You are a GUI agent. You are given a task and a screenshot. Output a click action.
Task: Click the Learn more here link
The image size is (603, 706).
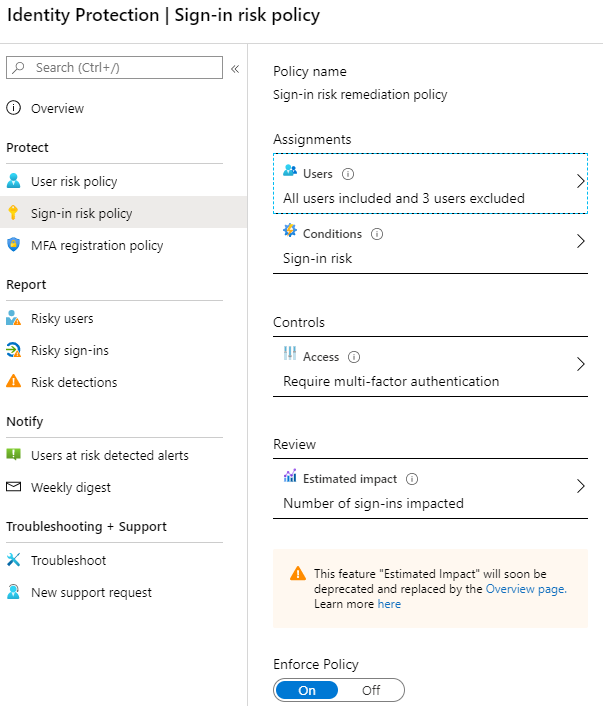click(389, 604)
